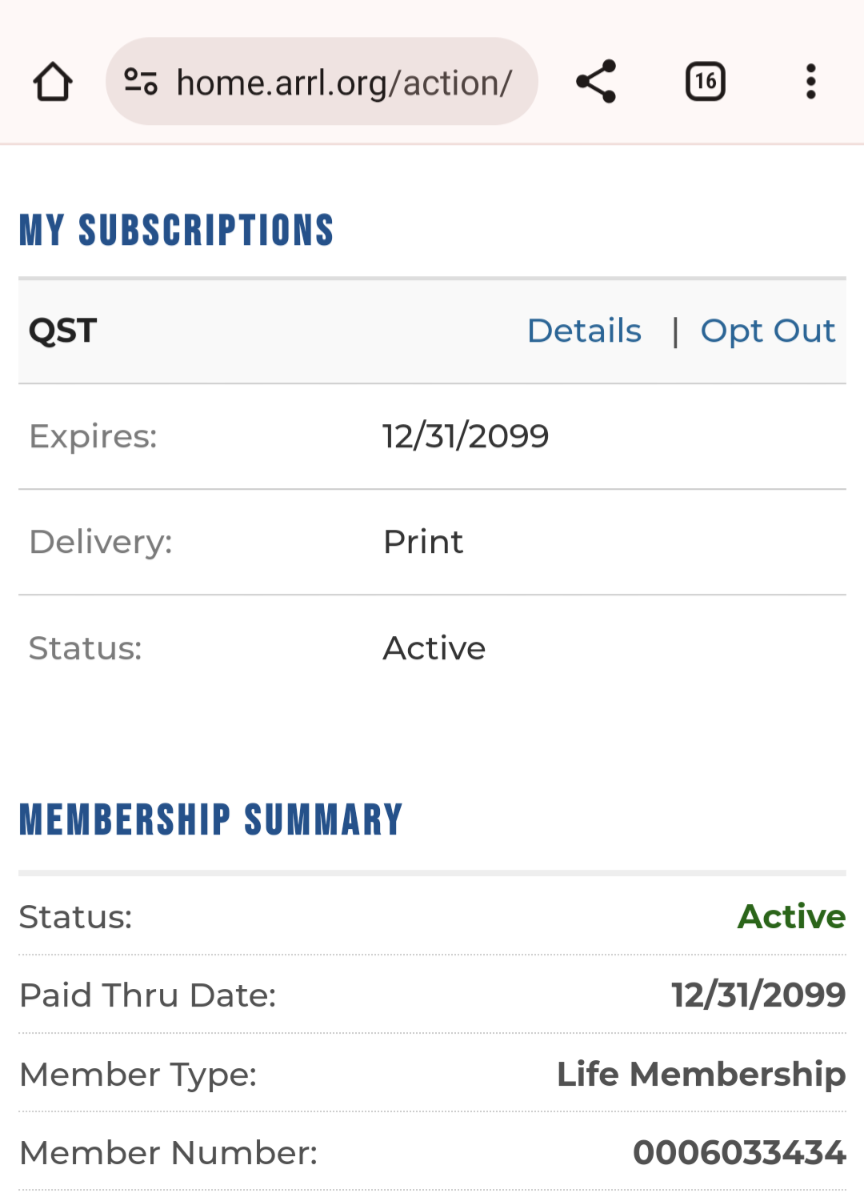The height and width of the screenshot is (1203, 864).
Task: Select the QST subscription title
Action: [62, 331]
